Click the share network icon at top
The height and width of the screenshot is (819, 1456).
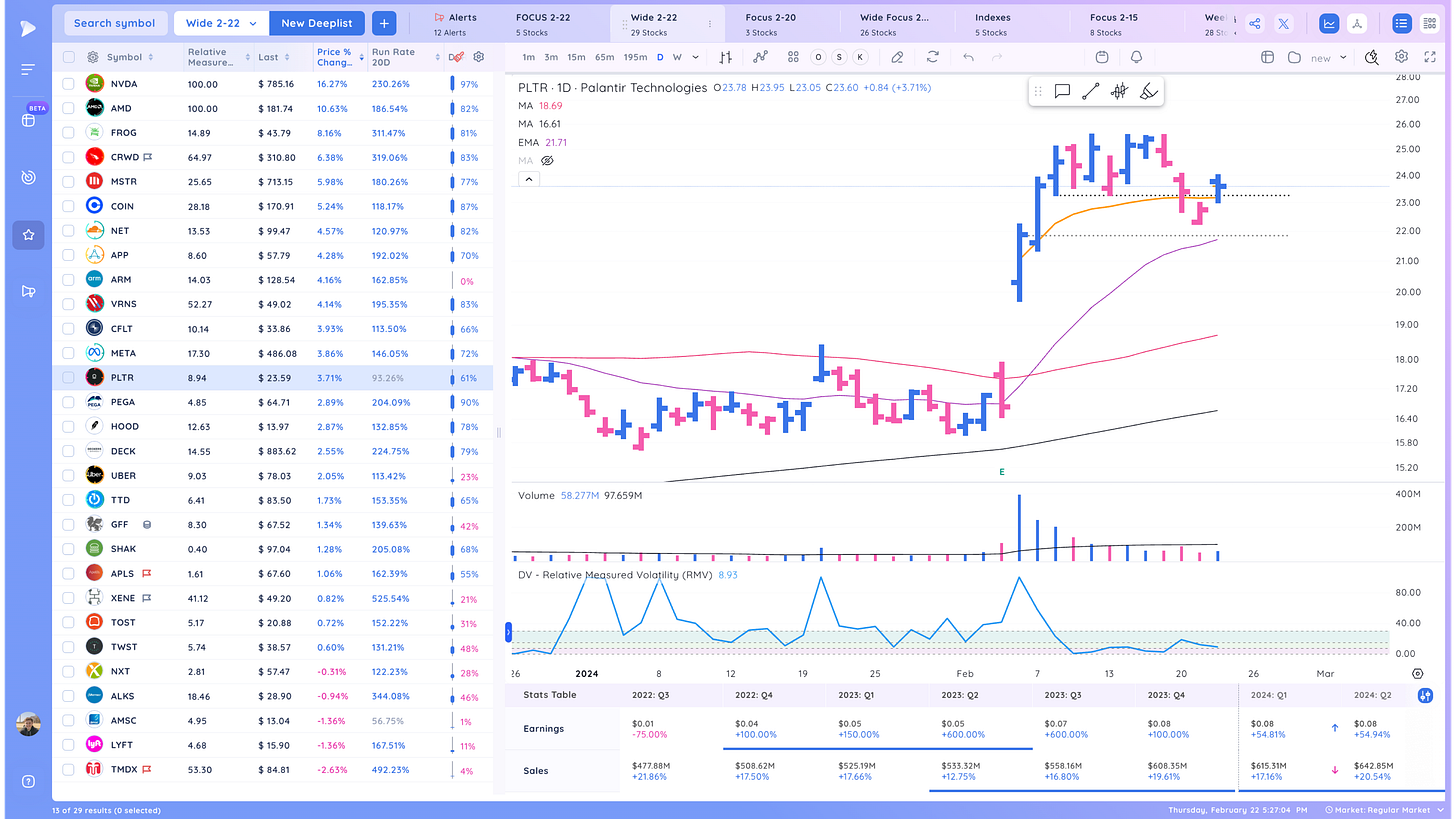point(1255,23)
